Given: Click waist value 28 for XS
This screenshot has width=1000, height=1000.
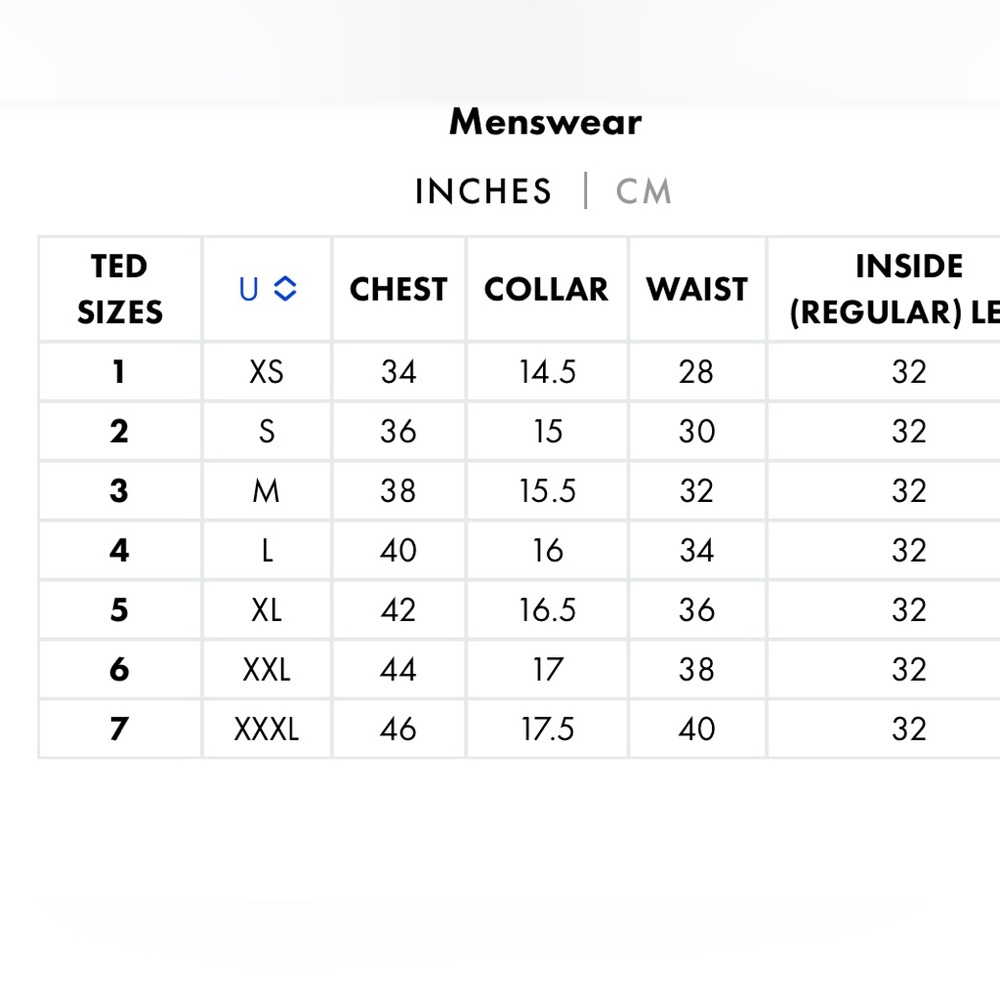Looking at the screenshot, I should (x=696, y=372).
